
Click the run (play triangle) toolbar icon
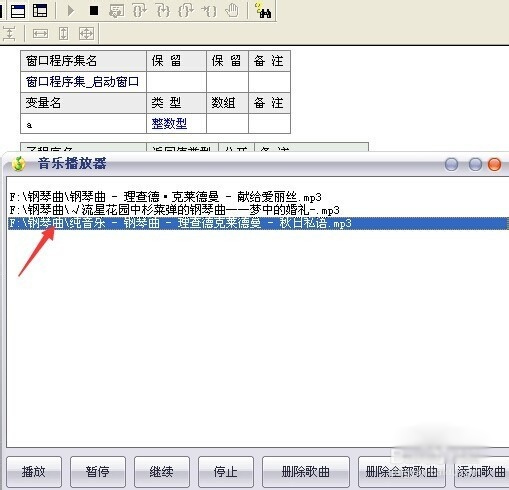coord(70,11)
